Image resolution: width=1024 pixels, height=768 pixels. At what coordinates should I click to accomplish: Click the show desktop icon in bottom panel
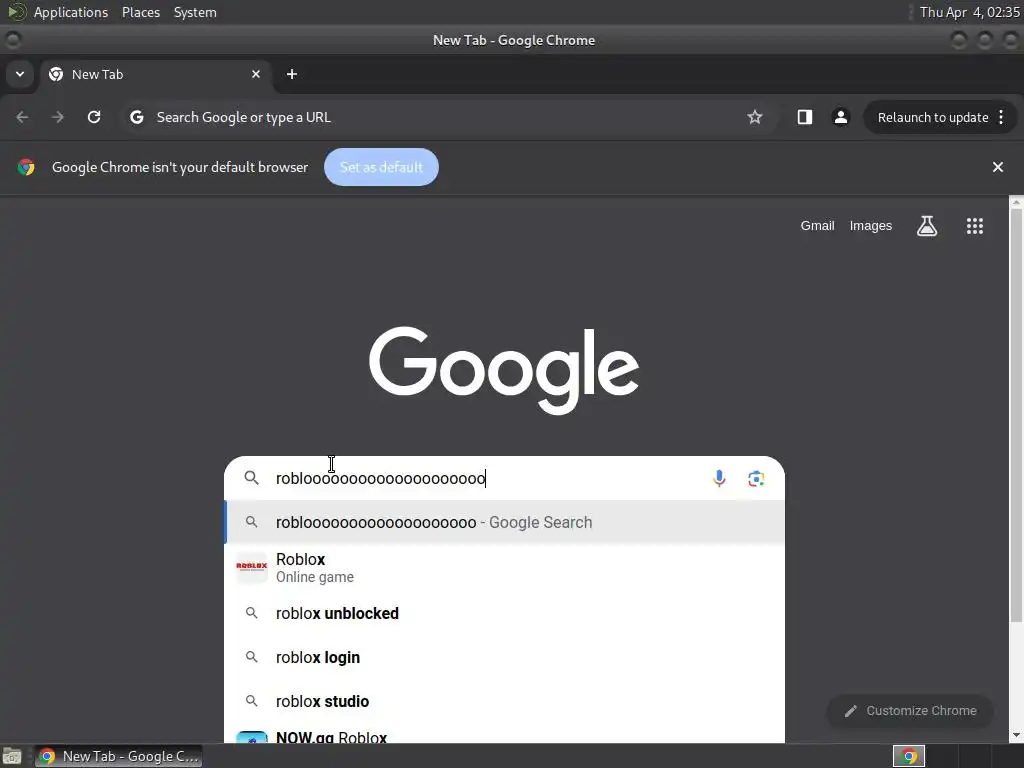pyautogui.click(x=12, y=756)
